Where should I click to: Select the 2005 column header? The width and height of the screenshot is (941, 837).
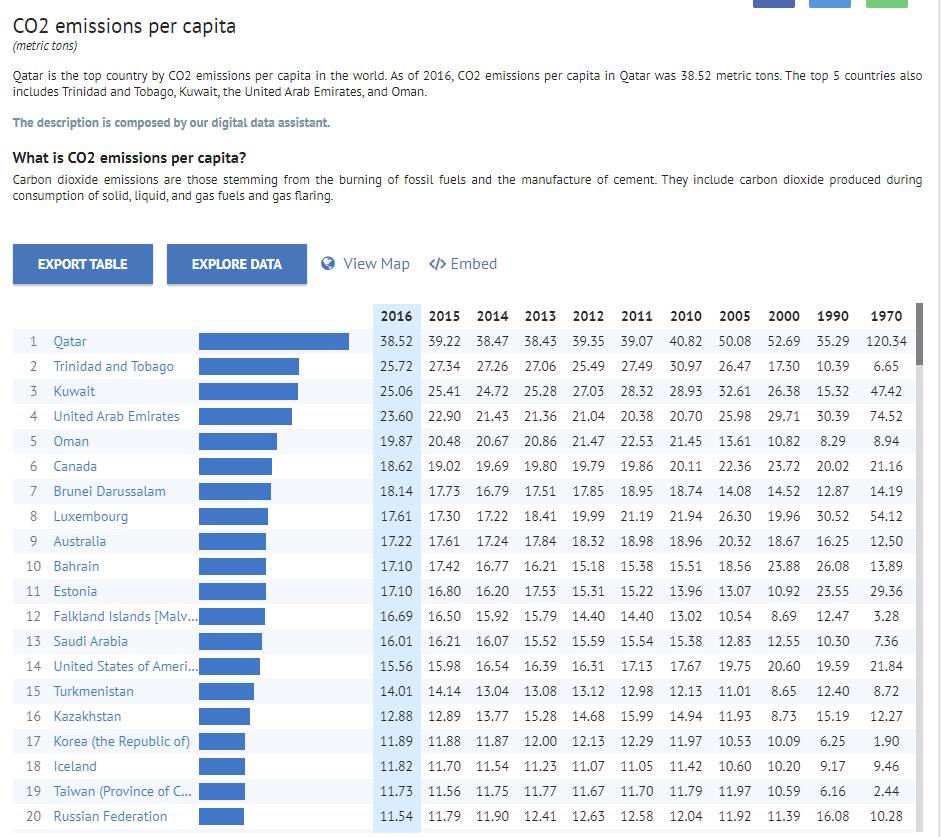[x=735, y=316]
